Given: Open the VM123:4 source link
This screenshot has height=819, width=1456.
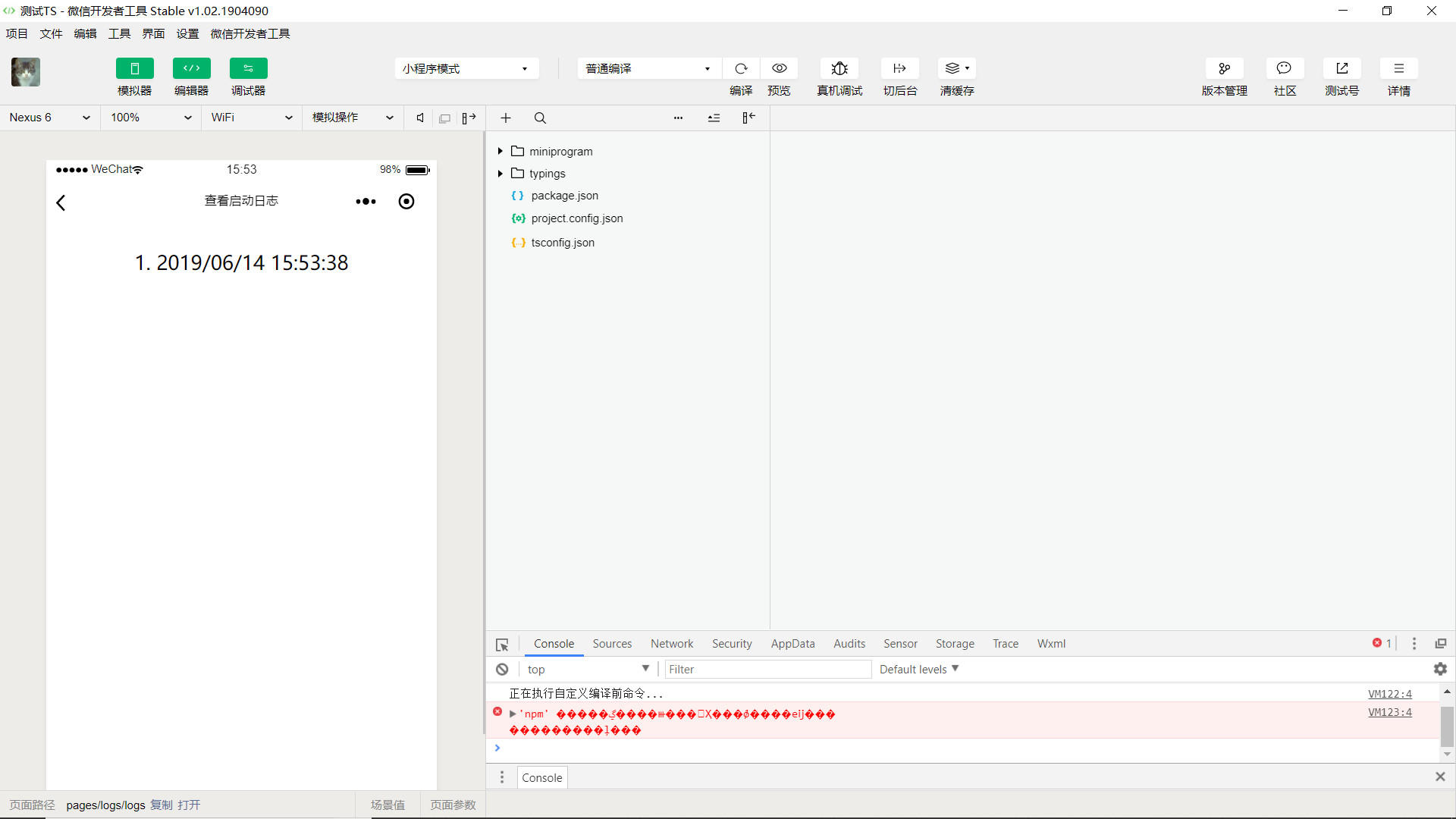Looking at the screenshot, I should 1389,712.
